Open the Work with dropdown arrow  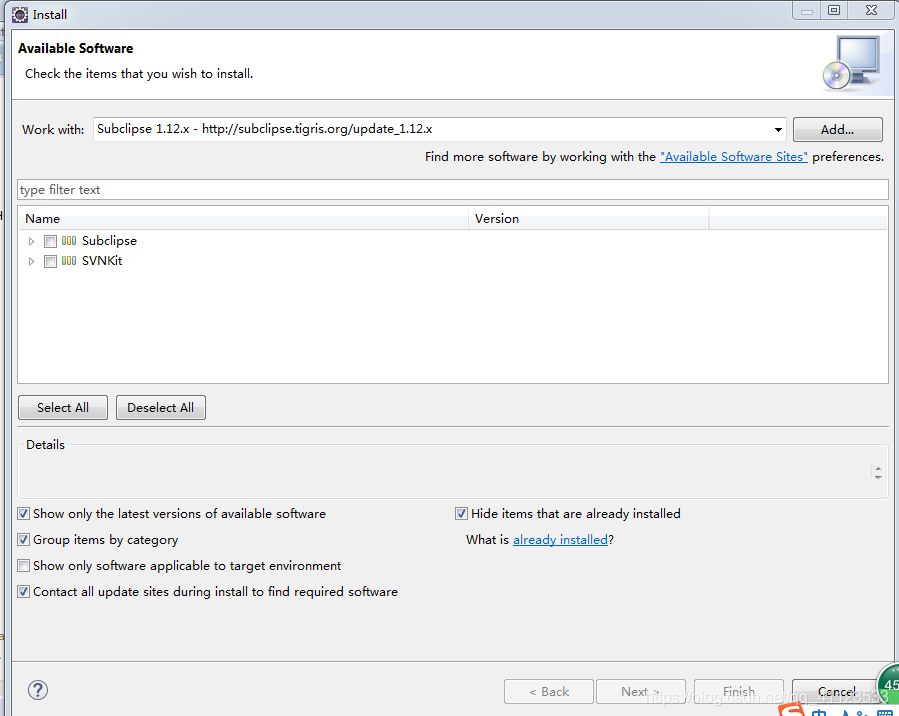(x=778, y=130)
